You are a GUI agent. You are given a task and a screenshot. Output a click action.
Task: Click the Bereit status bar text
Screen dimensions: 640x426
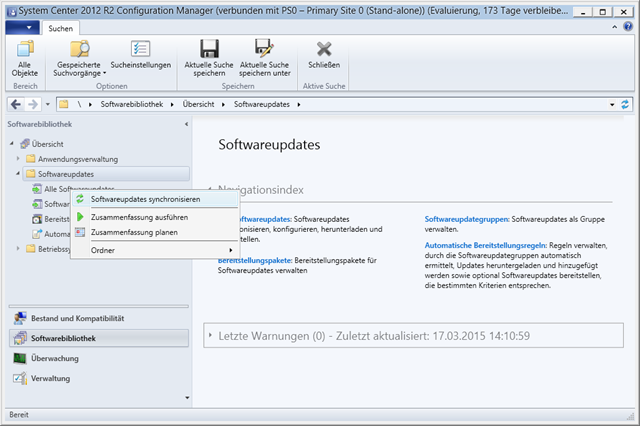19,415
